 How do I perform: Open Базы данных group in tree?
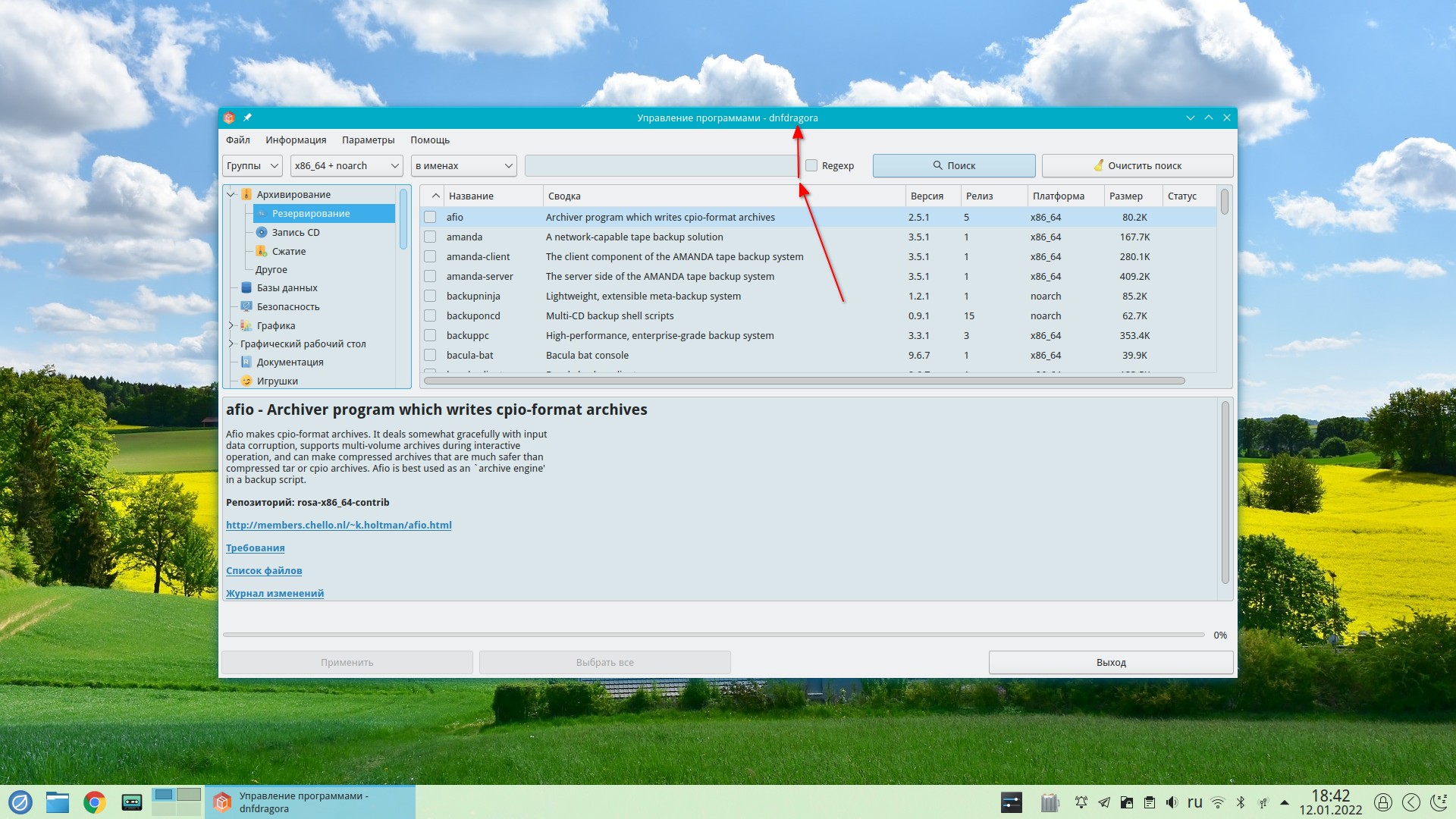coord(287,288)
